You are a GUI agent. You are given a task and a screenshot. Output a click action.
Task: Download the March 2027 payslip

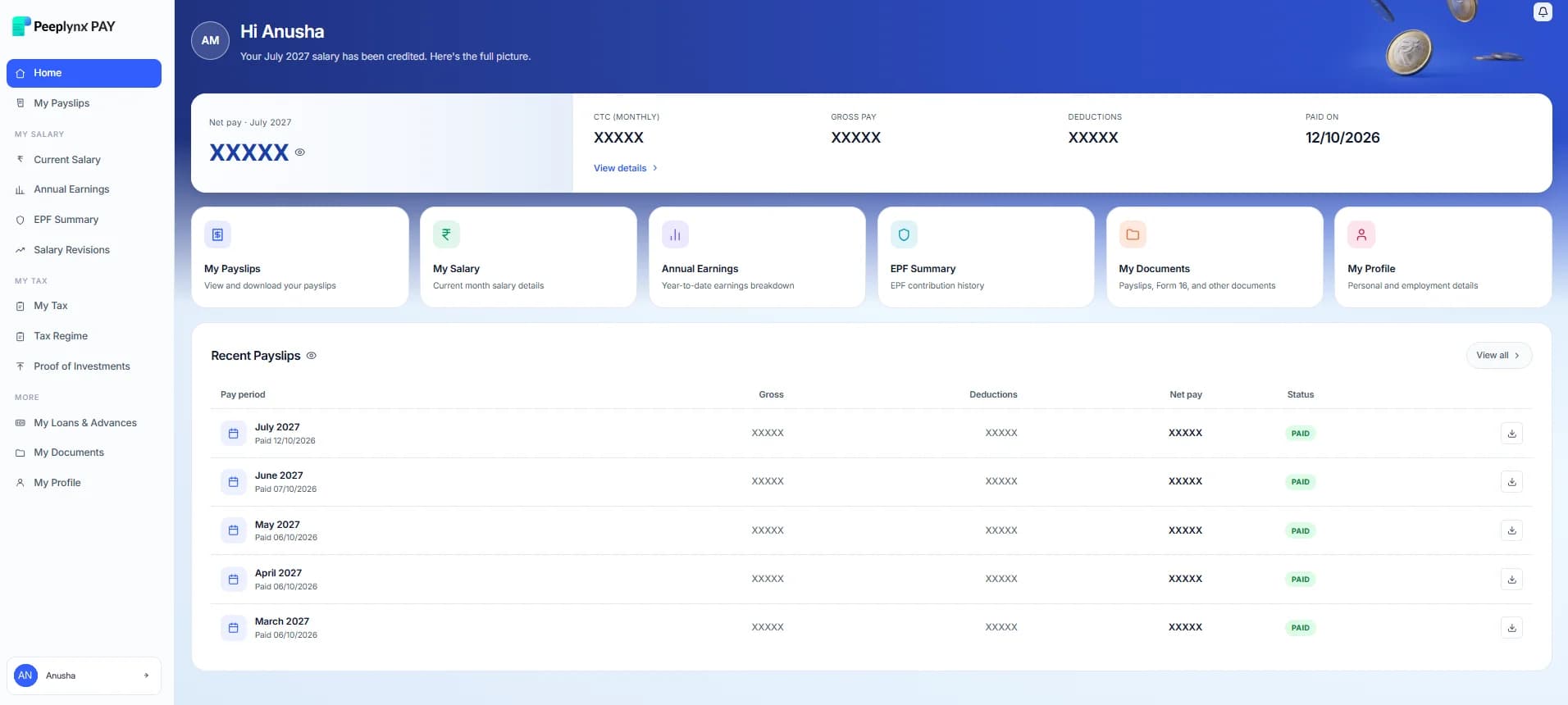point(1511,627)
